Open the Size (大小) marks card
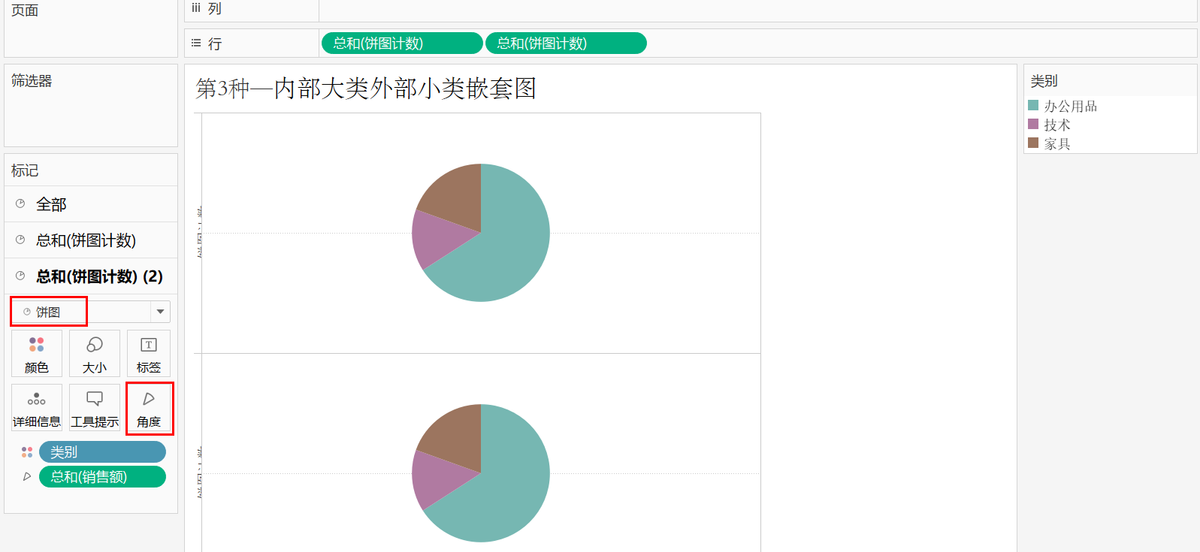 click(94, 353)
